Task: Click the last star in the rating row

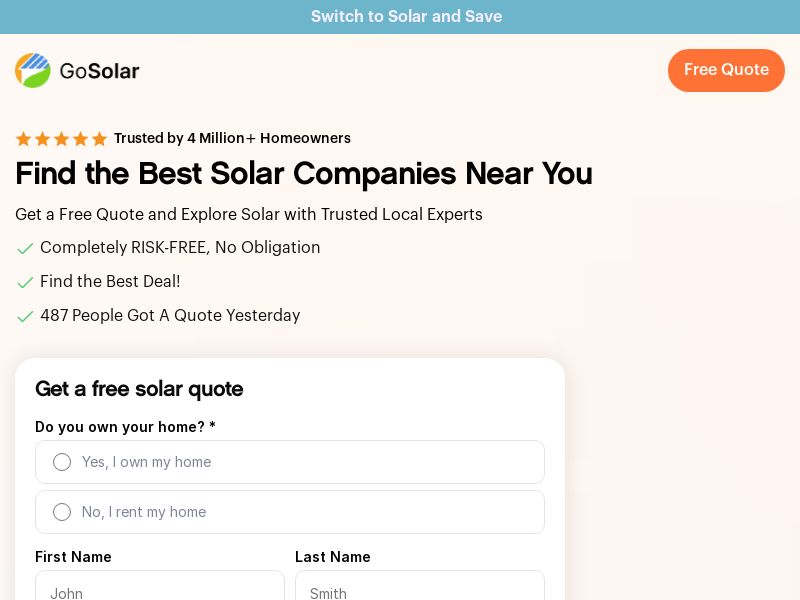Action: 99,139
